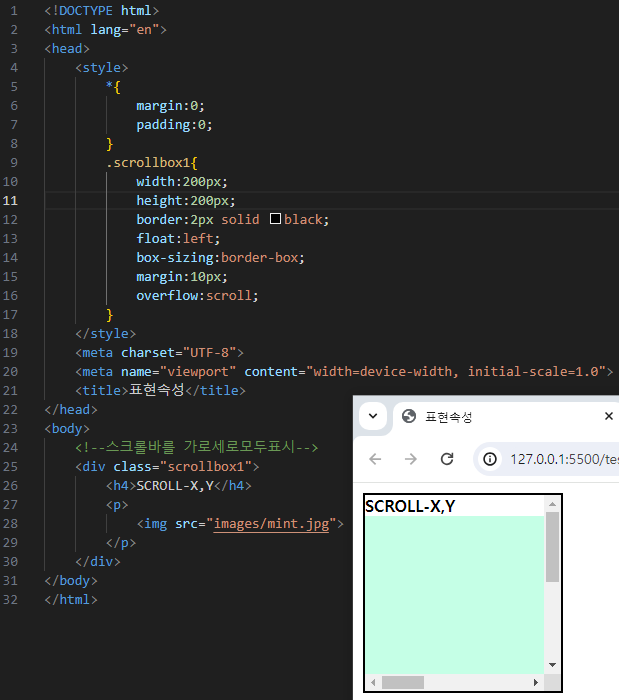The height and width of the screenshot is (700, 619).
Task: Click the closing </style> tag on line 18
Action: (106, 333)
